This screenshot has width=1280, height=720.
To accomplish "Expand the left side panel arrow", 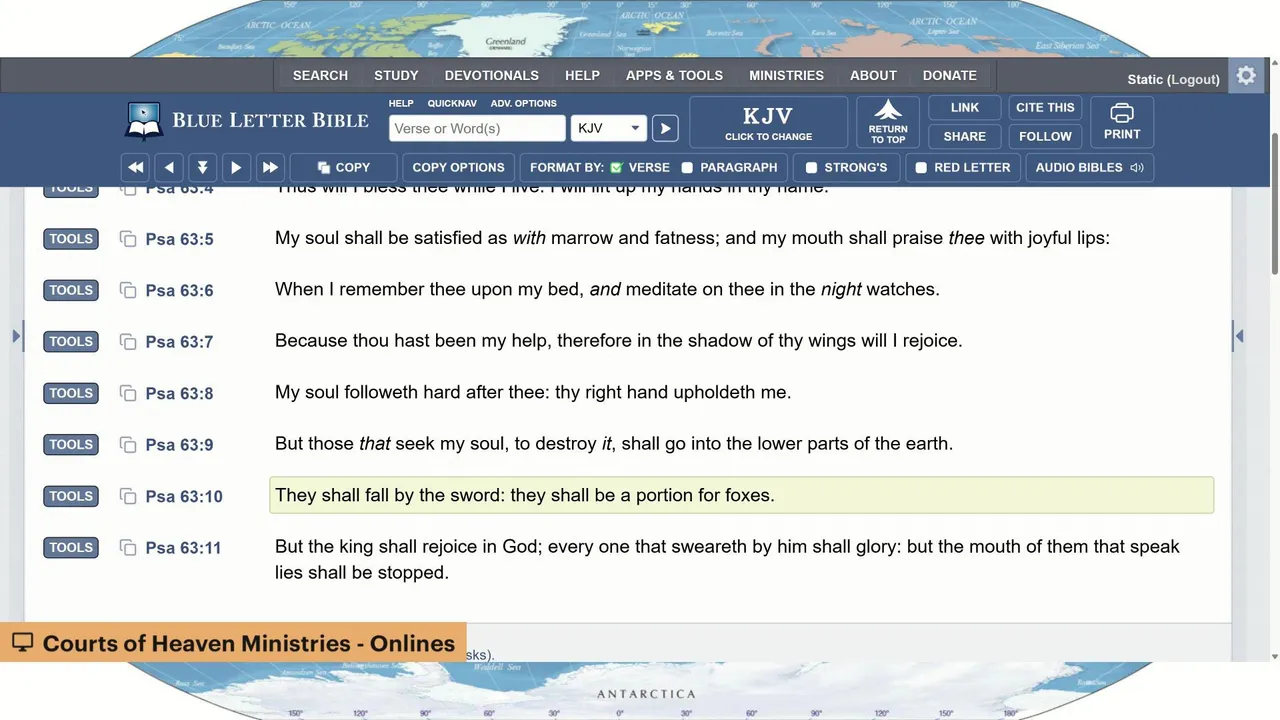I will coord(16,336).
